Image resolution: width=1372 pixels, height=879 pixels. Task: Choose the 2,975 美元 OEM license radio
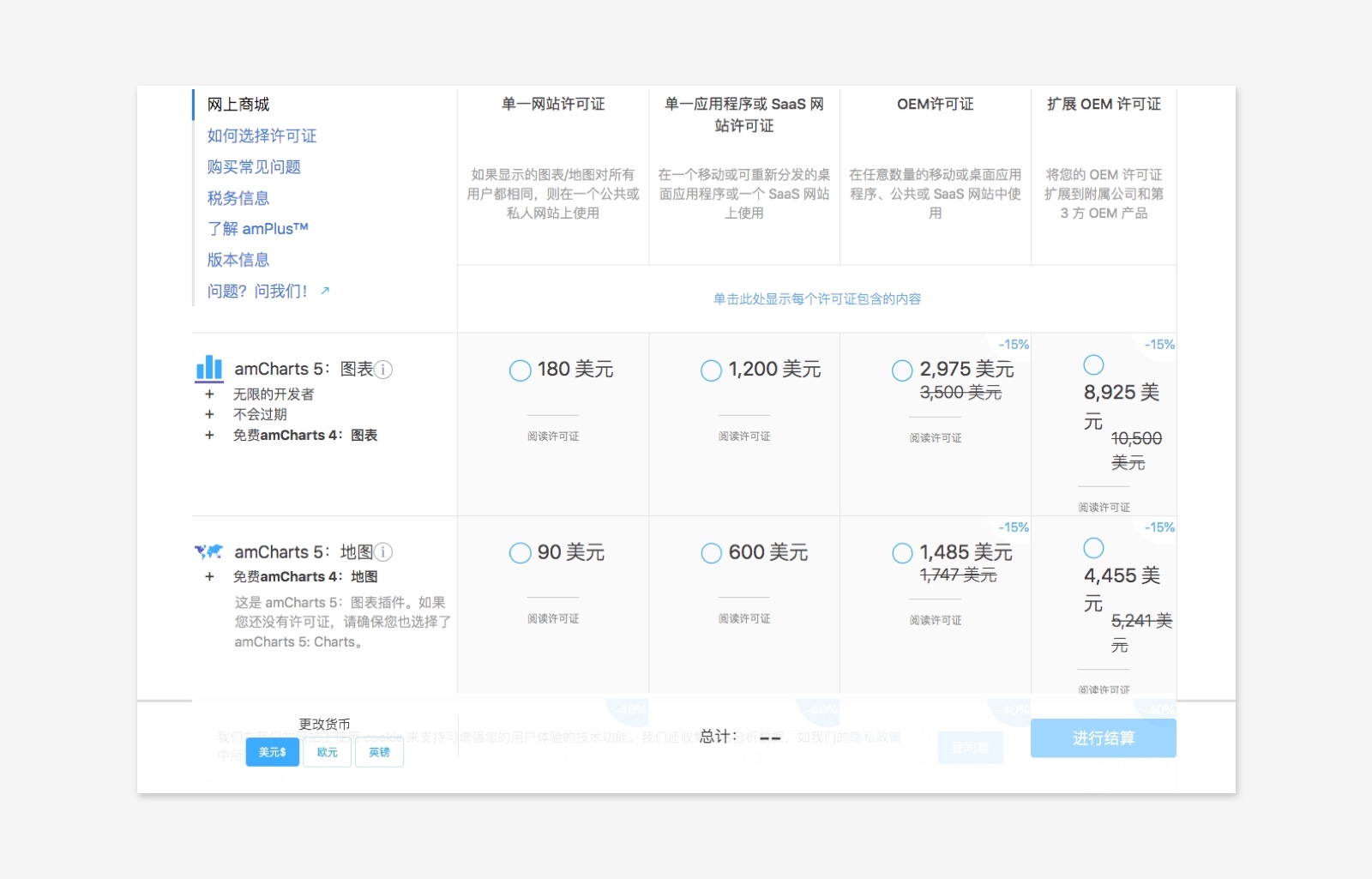click(x=903, y=370)
